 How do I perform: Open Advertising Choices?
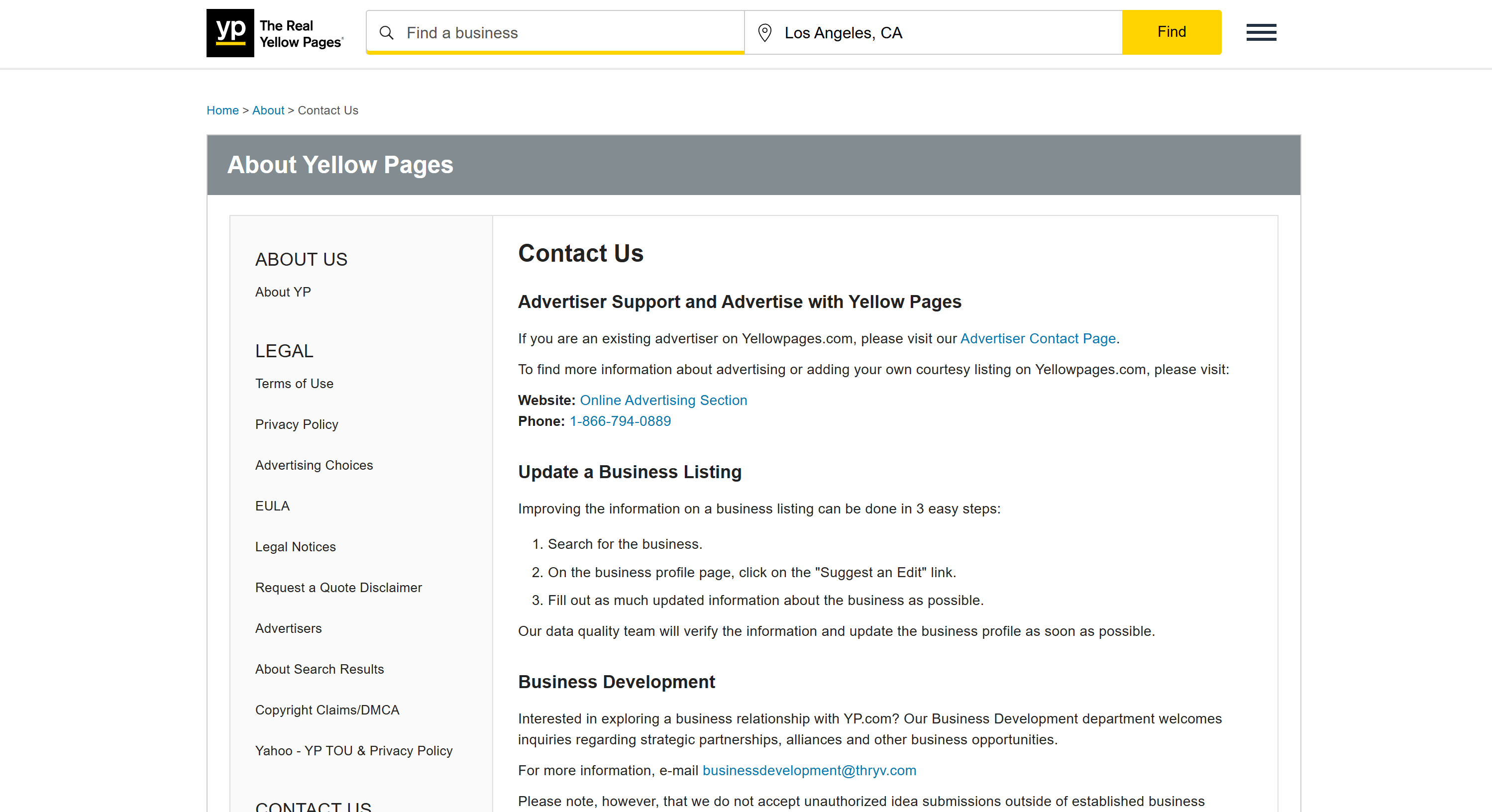pyautogui.click(x=314, y=465)
